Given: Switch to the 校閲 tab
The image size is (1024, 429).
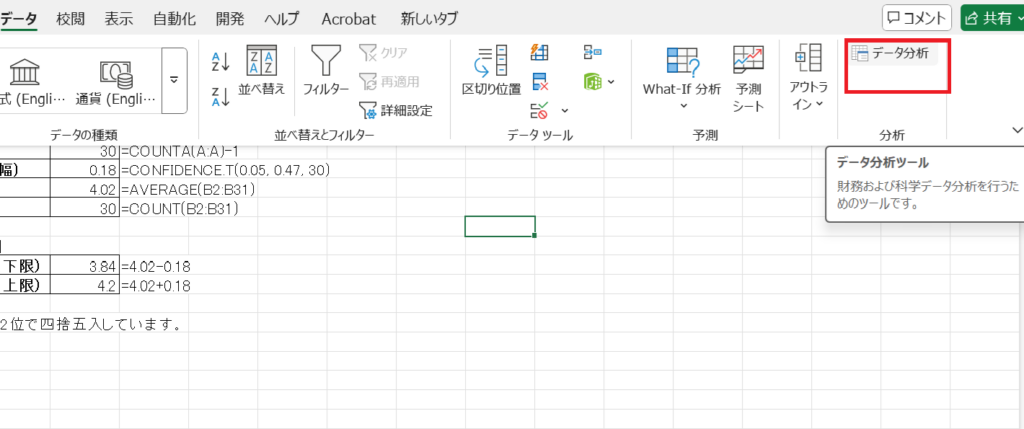Looking at the screenshot, I should click(71, 19).
